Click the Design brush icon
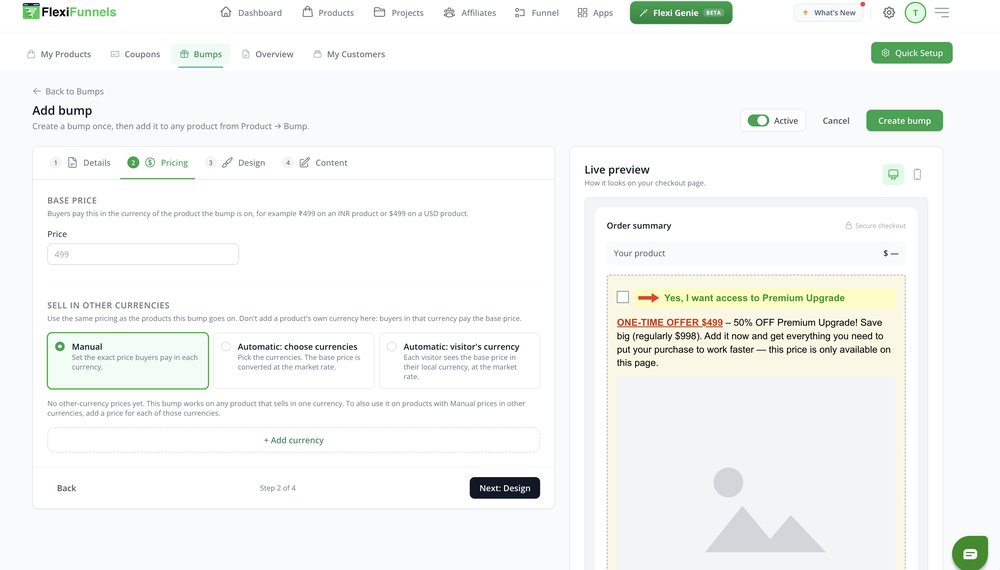 point(227,163)
